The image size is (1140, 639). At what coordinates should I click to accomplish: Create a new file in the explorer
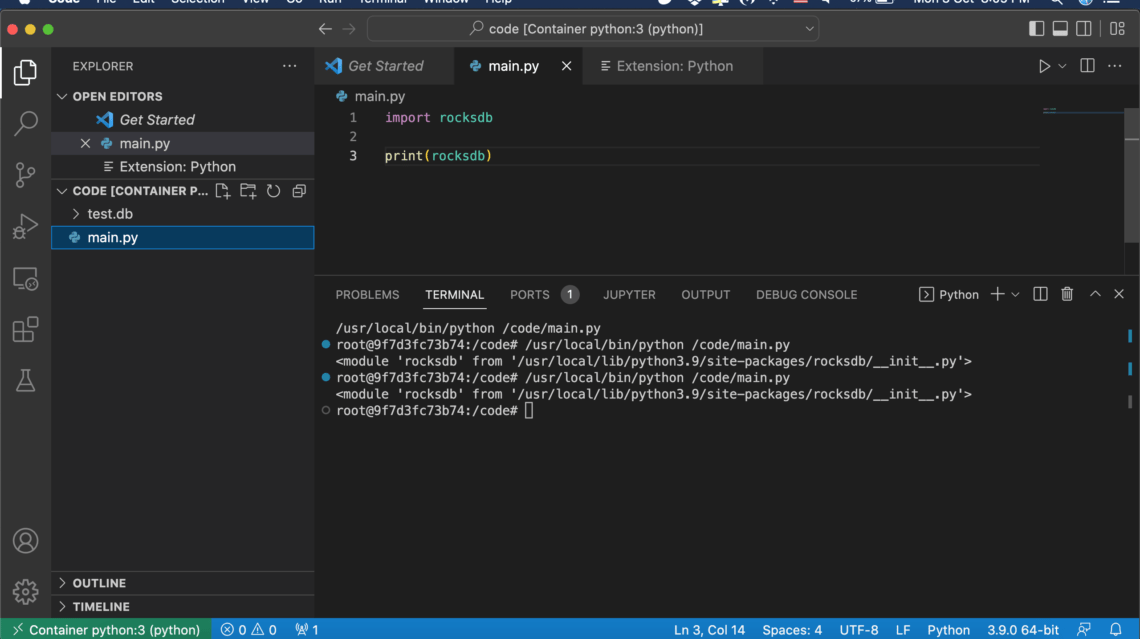224,190
